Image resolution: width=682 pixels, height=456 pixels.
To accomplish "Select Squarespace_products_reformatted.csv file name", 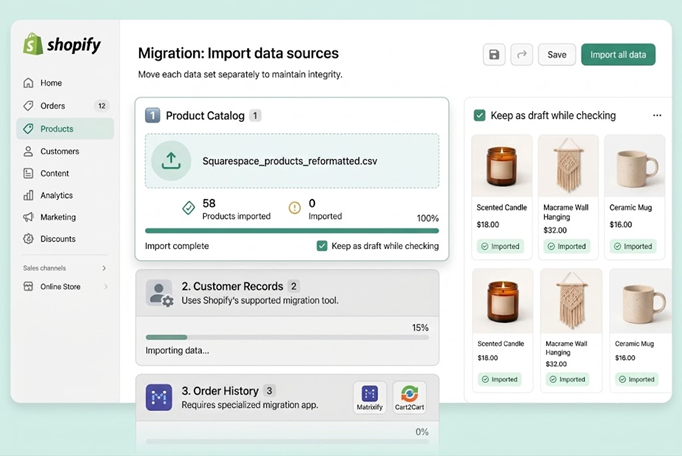I will tap(290, 161).
